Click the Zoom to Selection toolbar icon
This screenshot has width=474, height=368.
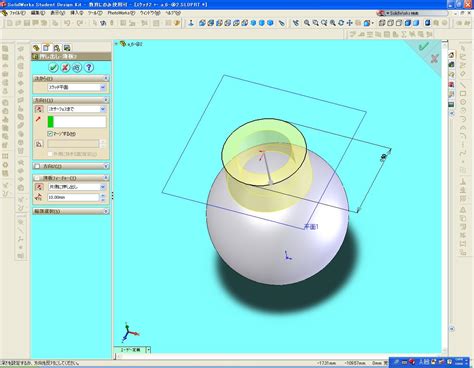332,23
